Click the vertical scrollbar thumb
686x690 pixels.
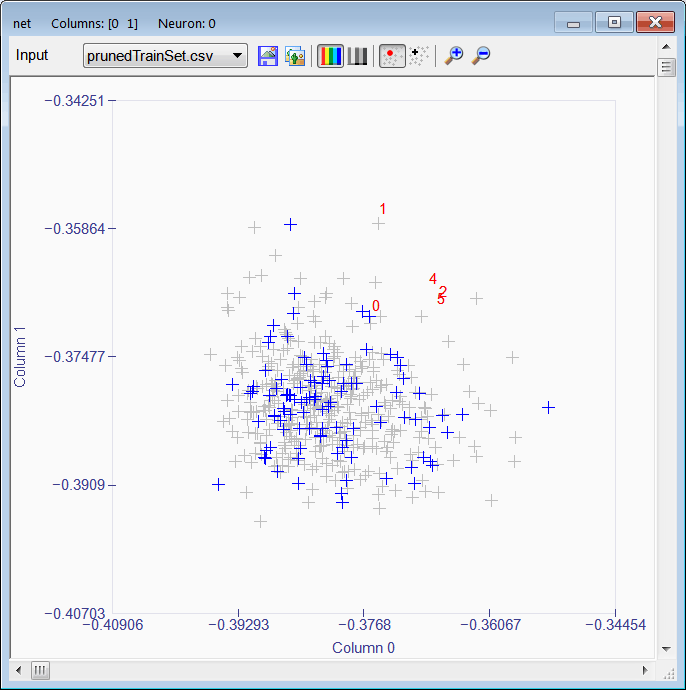point(666,67)
